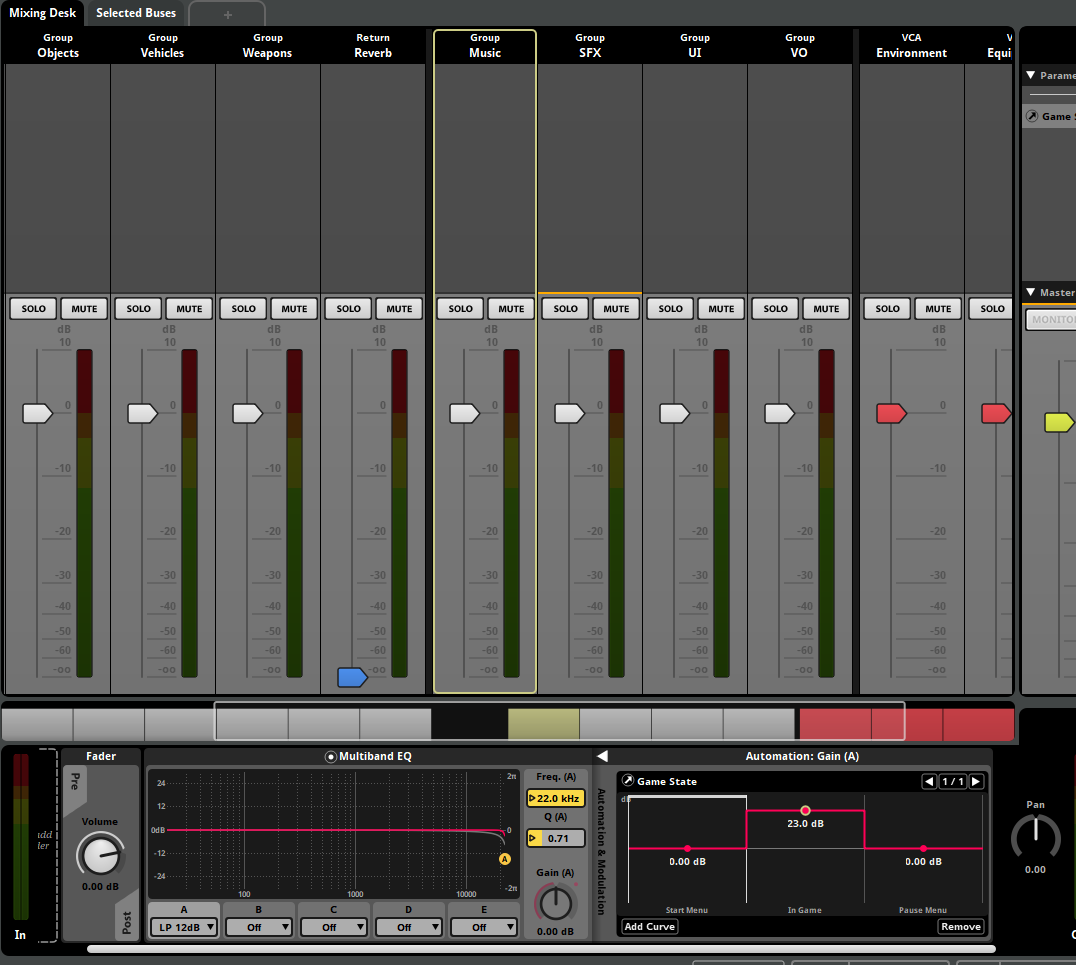Switch to the Selected Buses tab

click(136, 13)
